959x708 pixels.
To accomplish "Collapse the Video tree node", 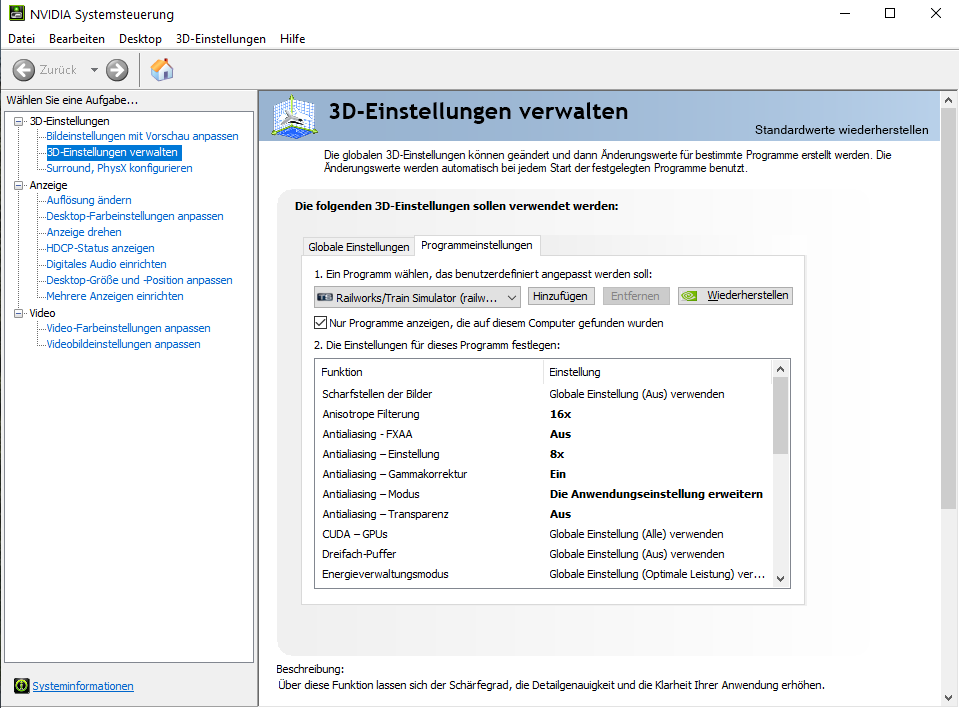I will (x=19, y=313).
